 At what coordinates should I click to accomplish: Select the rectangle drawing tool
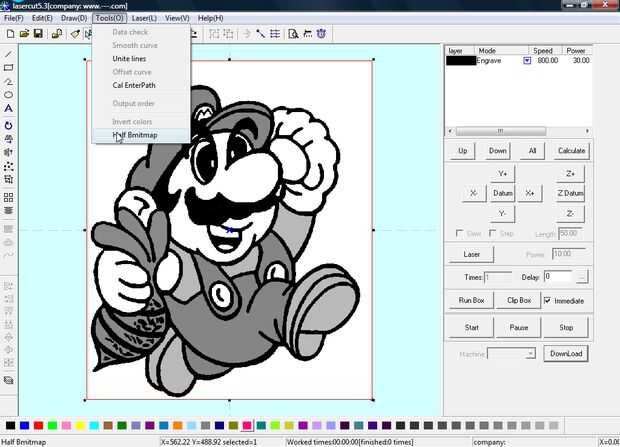tap(8, 68)
